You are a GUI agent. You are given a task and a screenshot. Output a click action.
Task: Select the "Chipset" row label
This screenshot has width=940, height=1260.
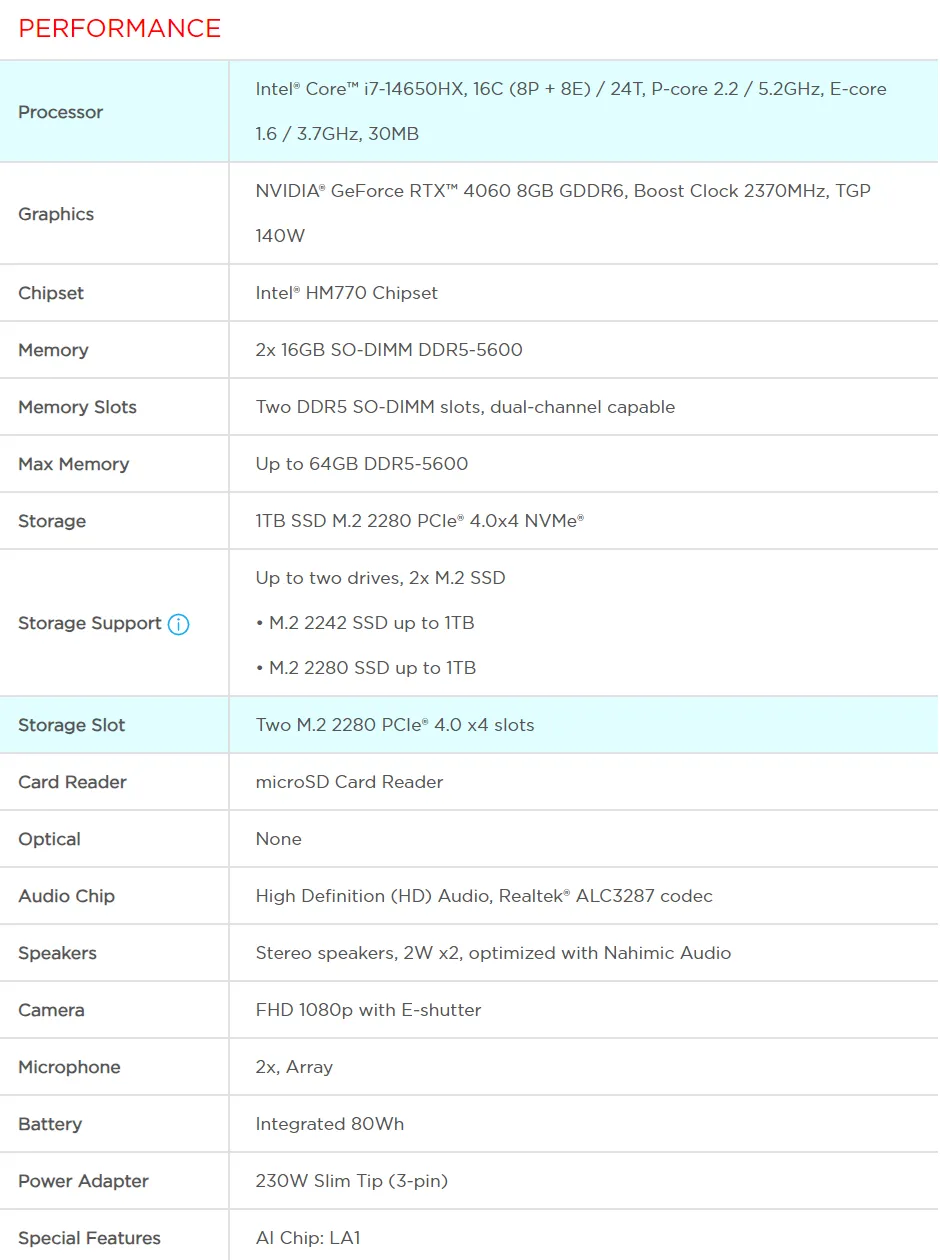tap(51, 293)
